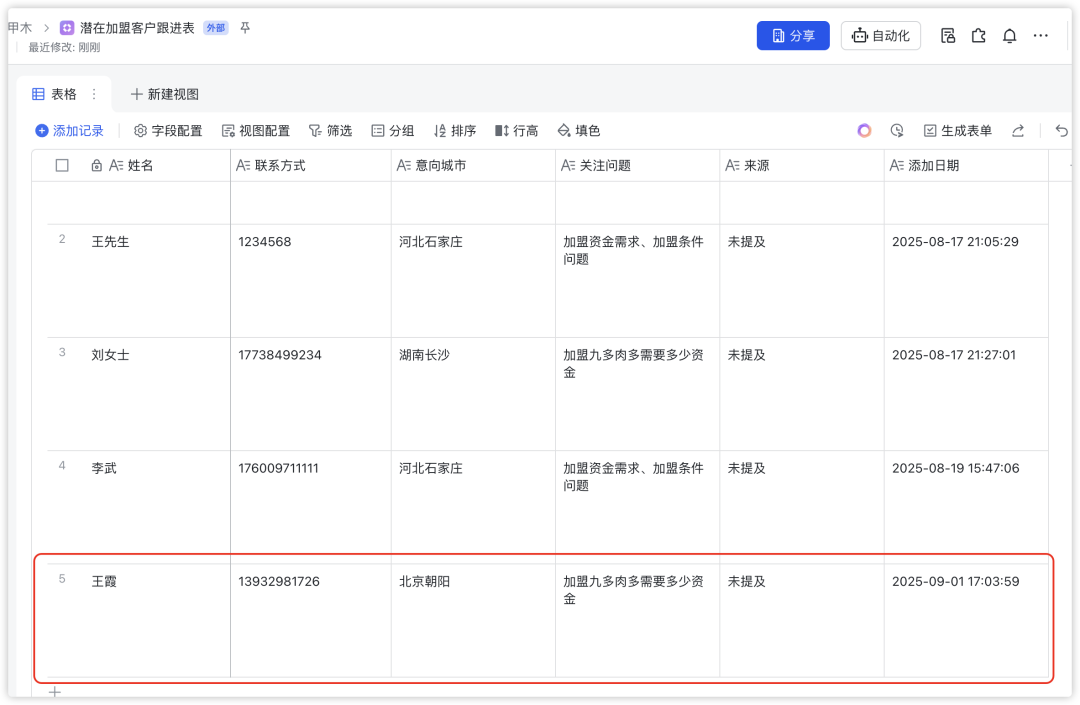Click the export arrow icon next to 生成表单

pyautogui.click(x=1018, y=131)
